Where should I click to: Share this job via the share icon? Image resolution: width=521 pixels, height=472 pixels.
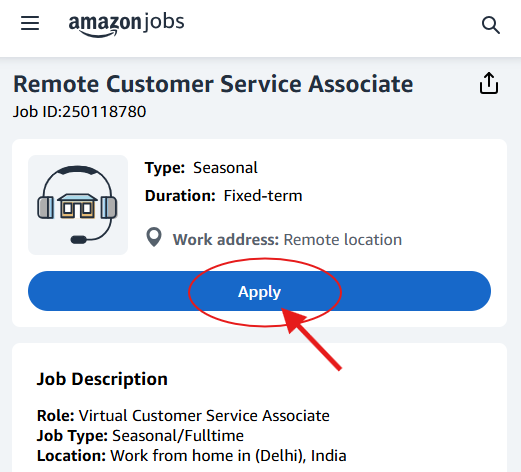click(489, 83)
